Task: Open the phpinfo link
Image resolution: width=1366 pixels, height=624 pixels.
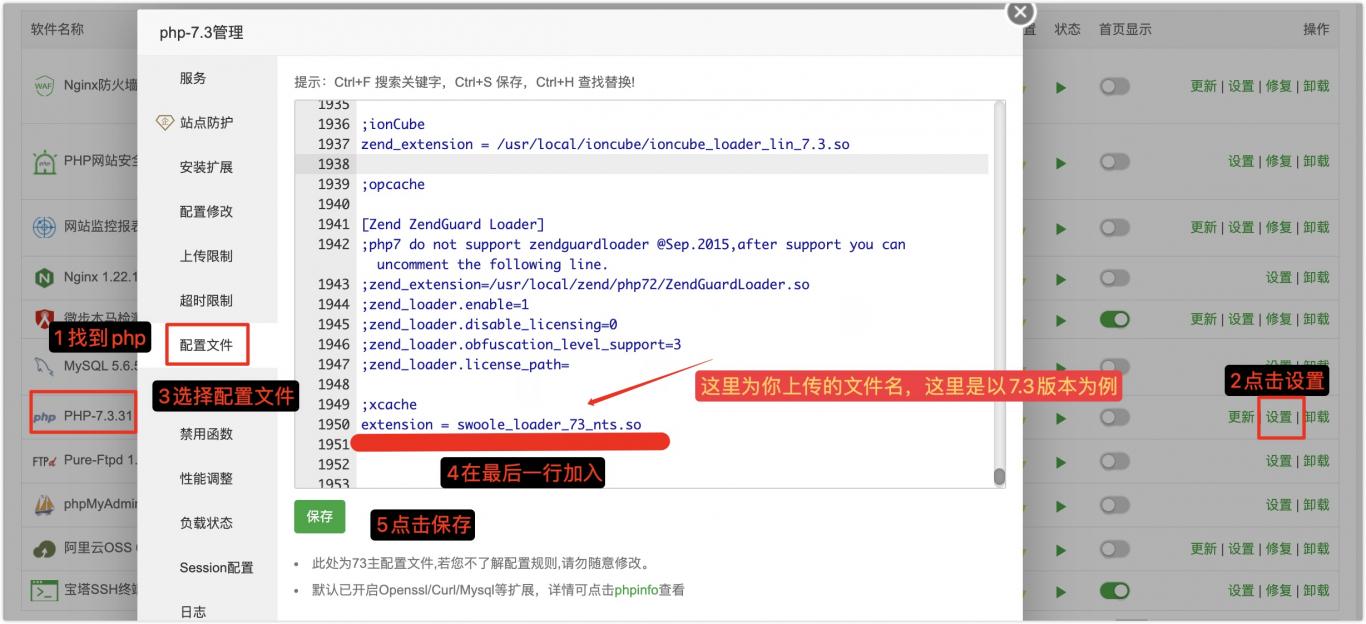Action: pos(636,590)
